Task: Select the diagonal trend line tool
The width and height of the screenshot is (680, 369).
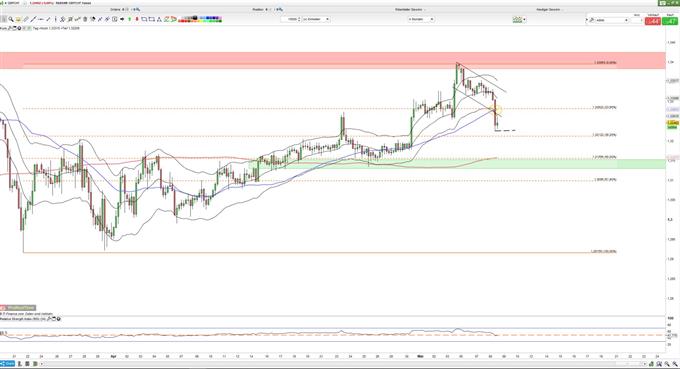Action: tap(33, 19)
